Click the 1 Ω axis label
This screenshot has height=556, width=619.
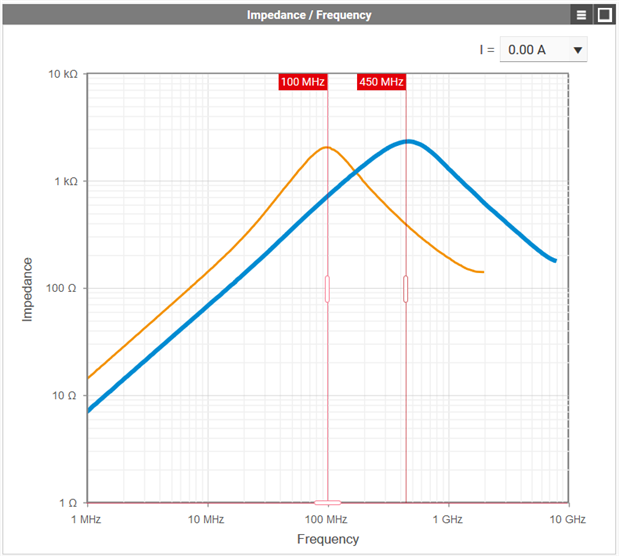click(x=68, y=503)
